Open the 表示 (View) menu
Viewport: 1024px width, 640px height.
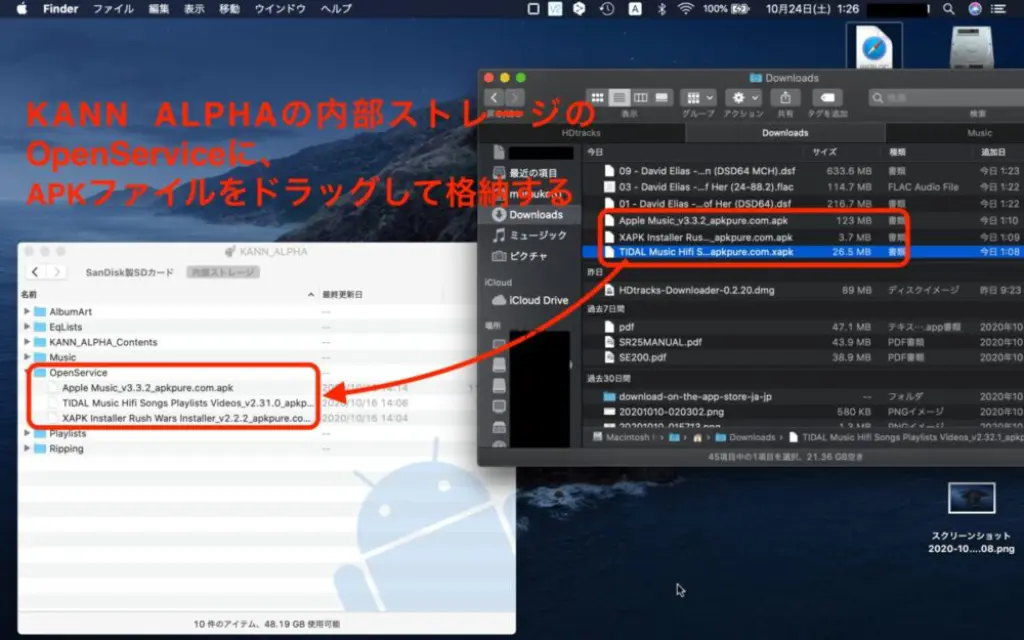pos(194,8)
